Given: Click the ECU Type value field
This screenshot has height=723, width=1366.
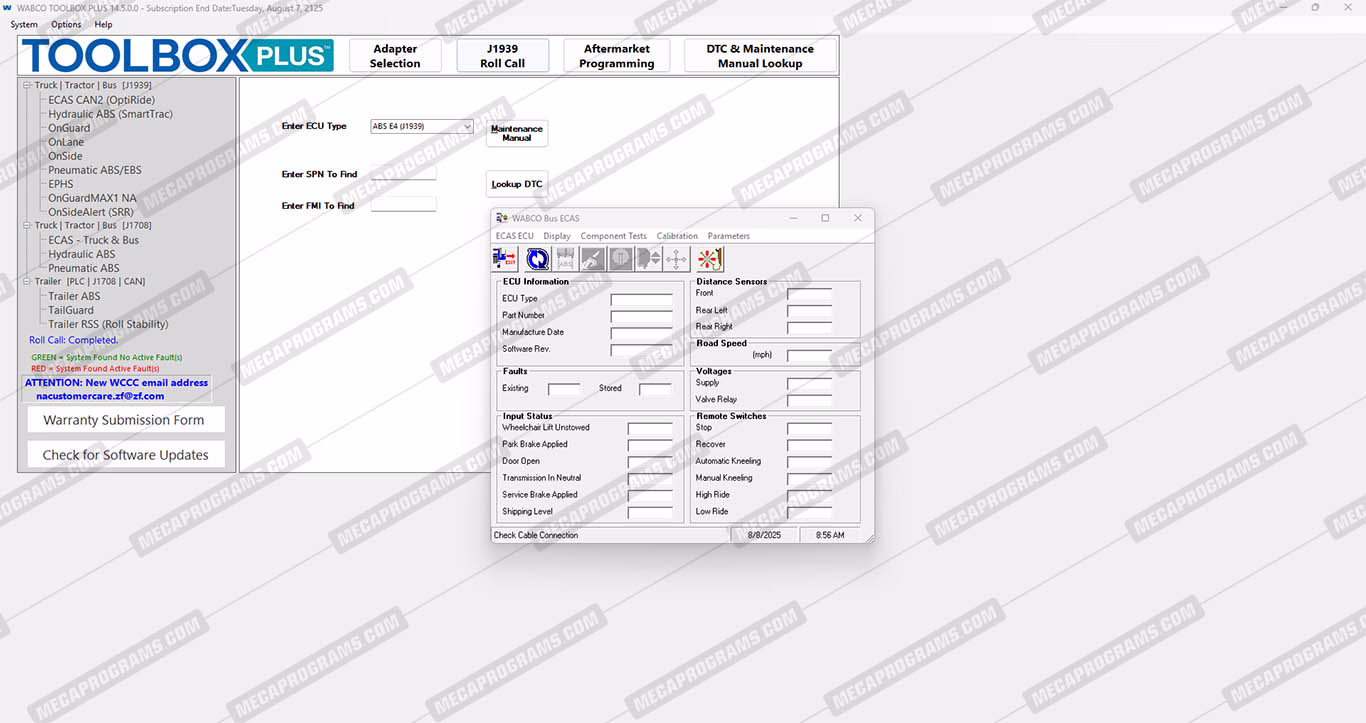Looking at the screenshot, I should (642, 299).
